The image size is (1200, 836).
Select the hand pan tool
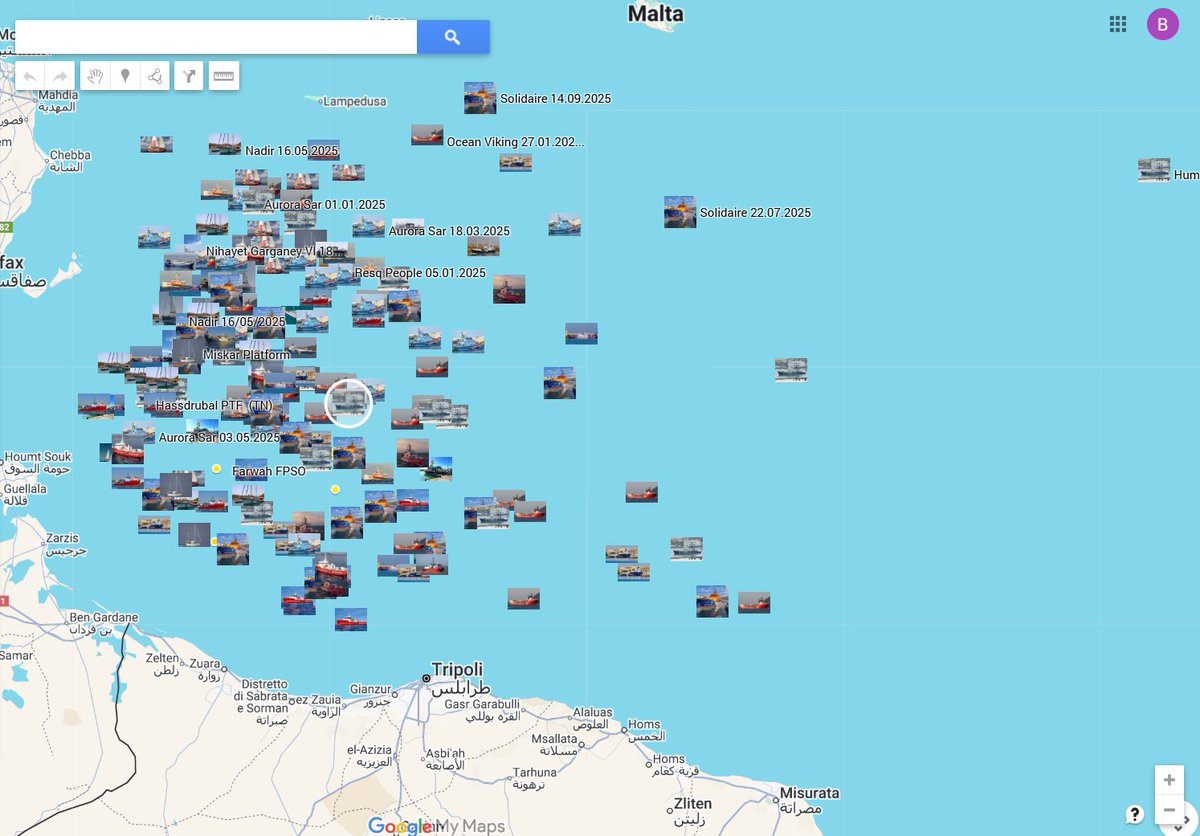(x=95, y=76)
